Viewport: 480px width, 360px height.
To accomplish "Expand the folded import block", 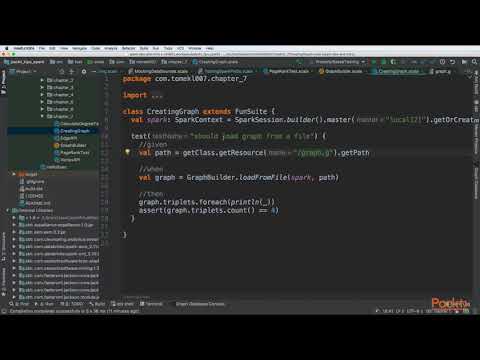I will coord(157,95).
